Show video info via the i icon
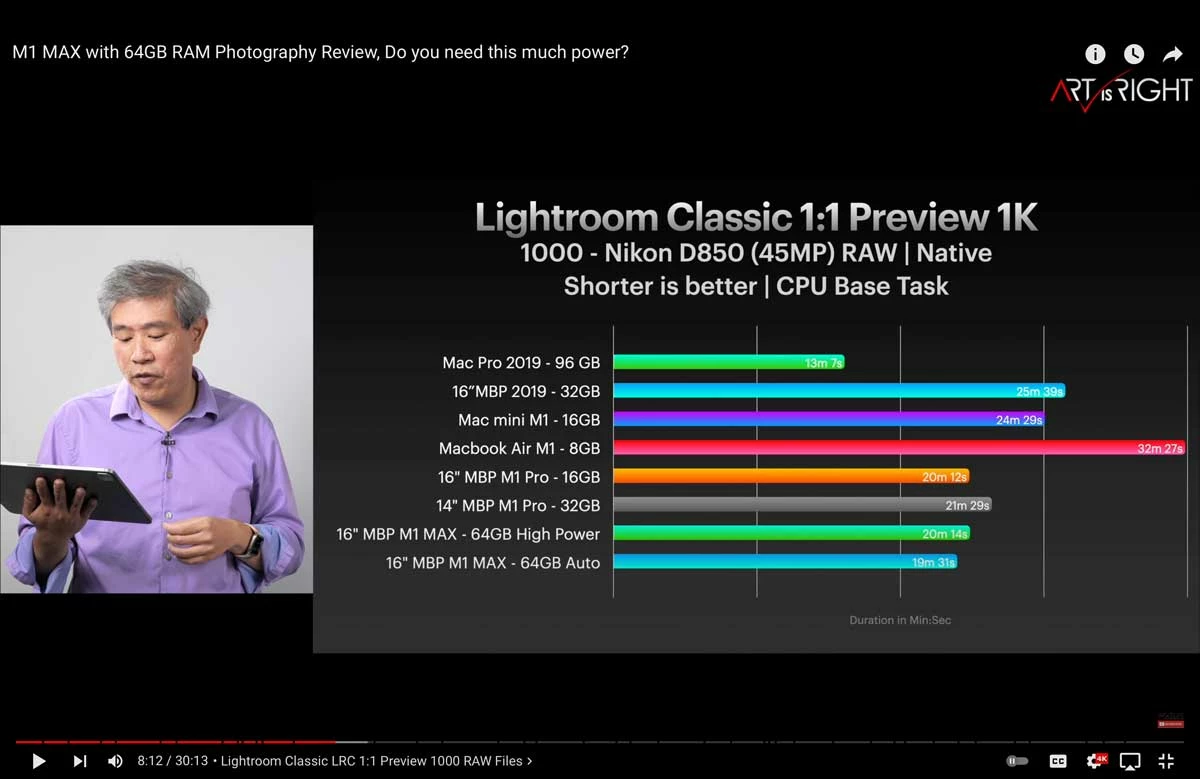Image resolution: width=1200 pixels, height=779 pixels. [x=1095, y=54]
